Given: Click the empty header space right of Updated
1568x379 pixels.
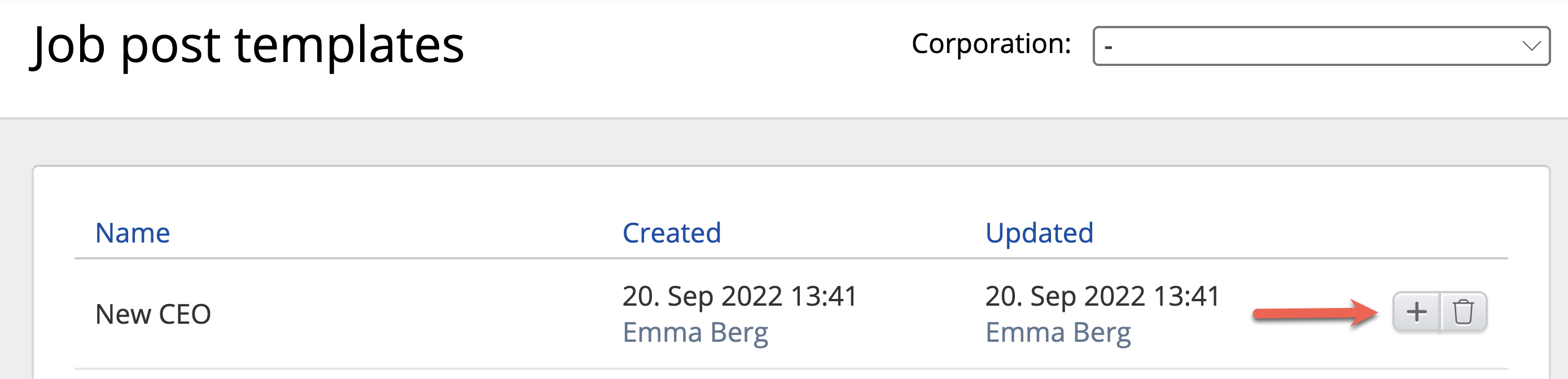Looking at the screenshot, I should 1309,233.
